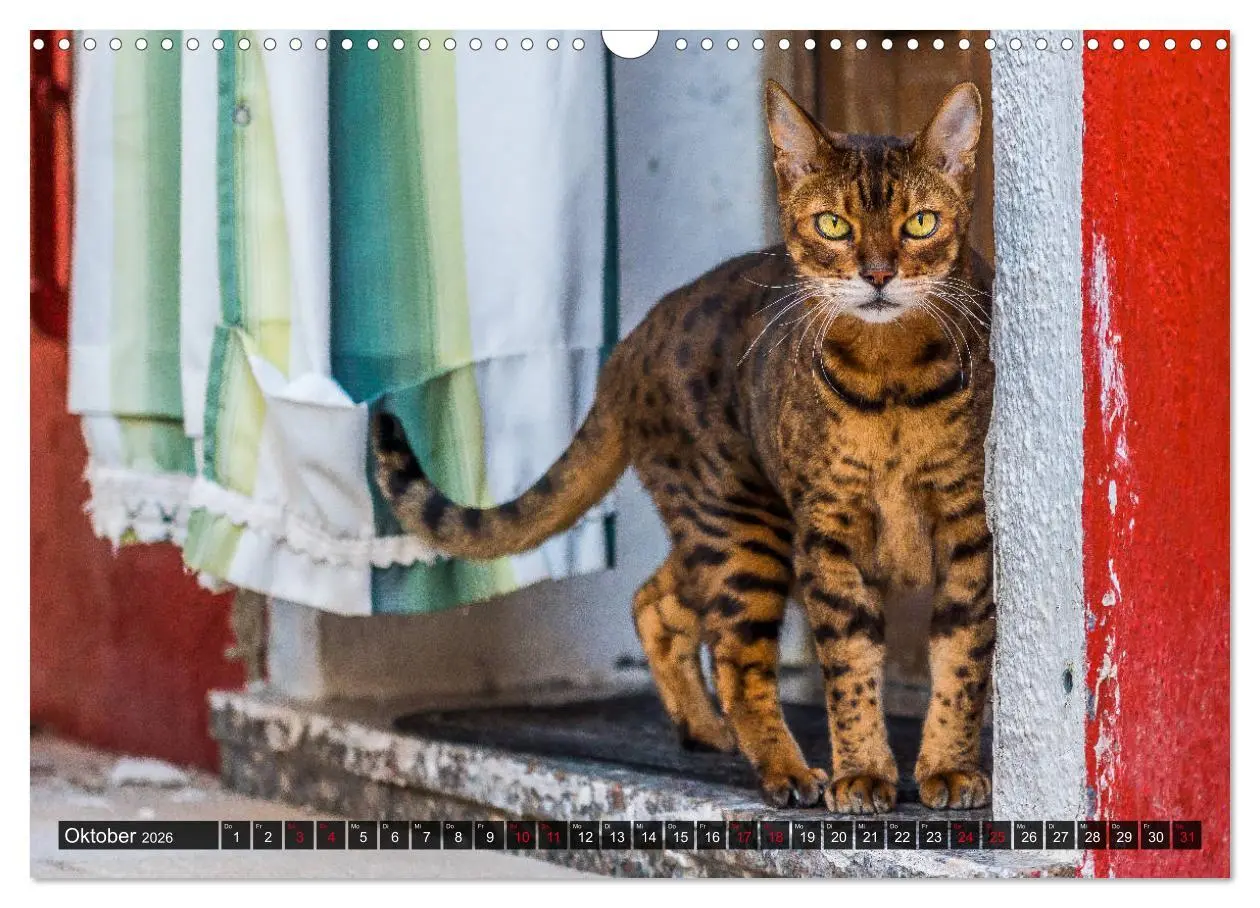Viewport: 1260px width, 908px height.
Task: Choose the red date 25 in the strip
Action: (997, 836)
